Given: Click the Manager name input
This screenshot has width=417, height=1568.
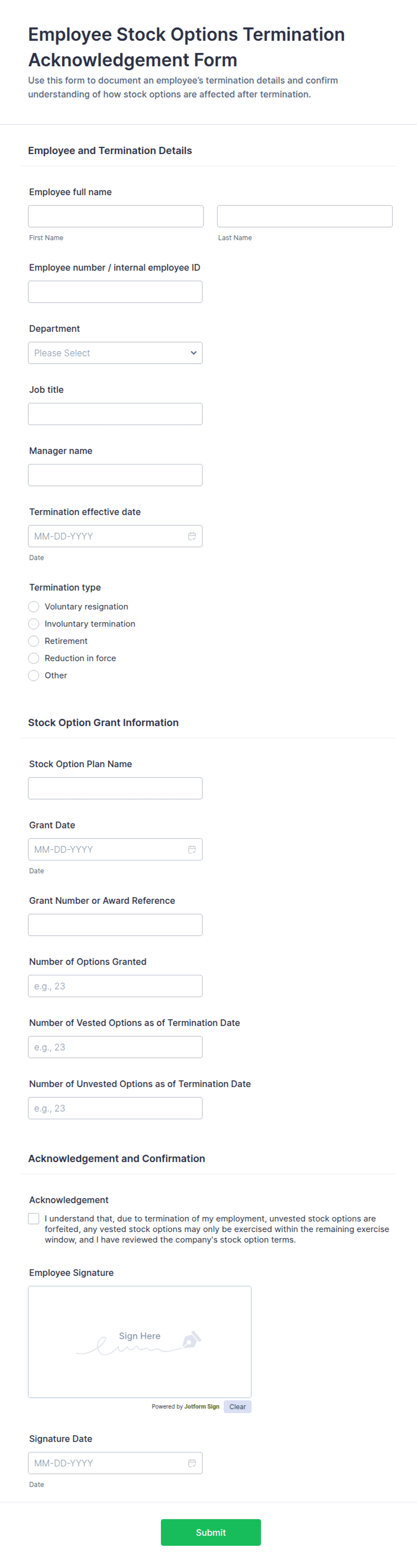Looking at the screenshot, I should (x=115, y=475).
